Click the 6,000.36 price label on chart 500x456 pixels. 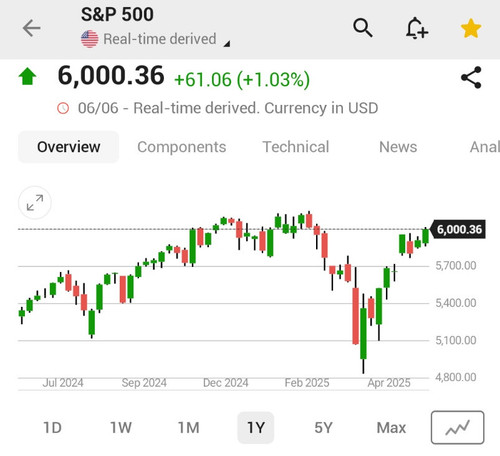pos(458,229)
